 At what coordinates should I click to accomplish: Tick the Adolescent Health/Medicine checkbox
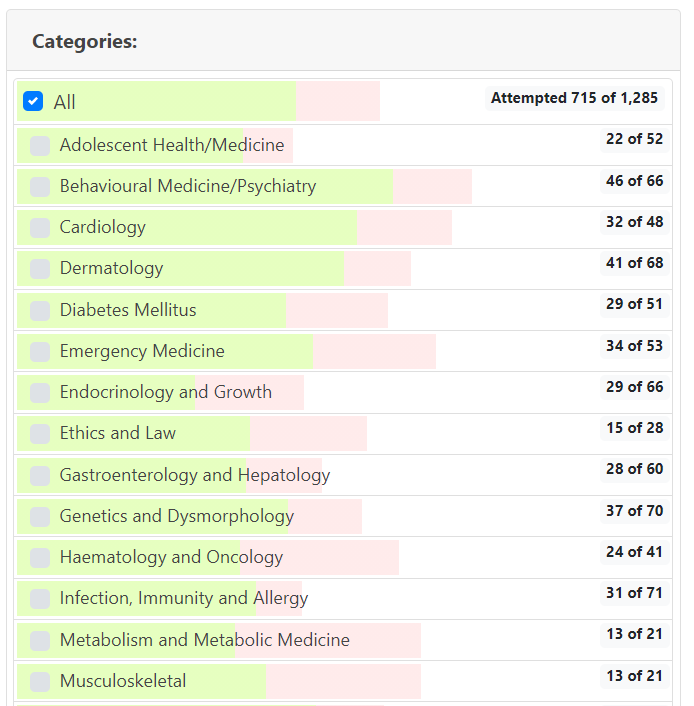tap(40, 146)
